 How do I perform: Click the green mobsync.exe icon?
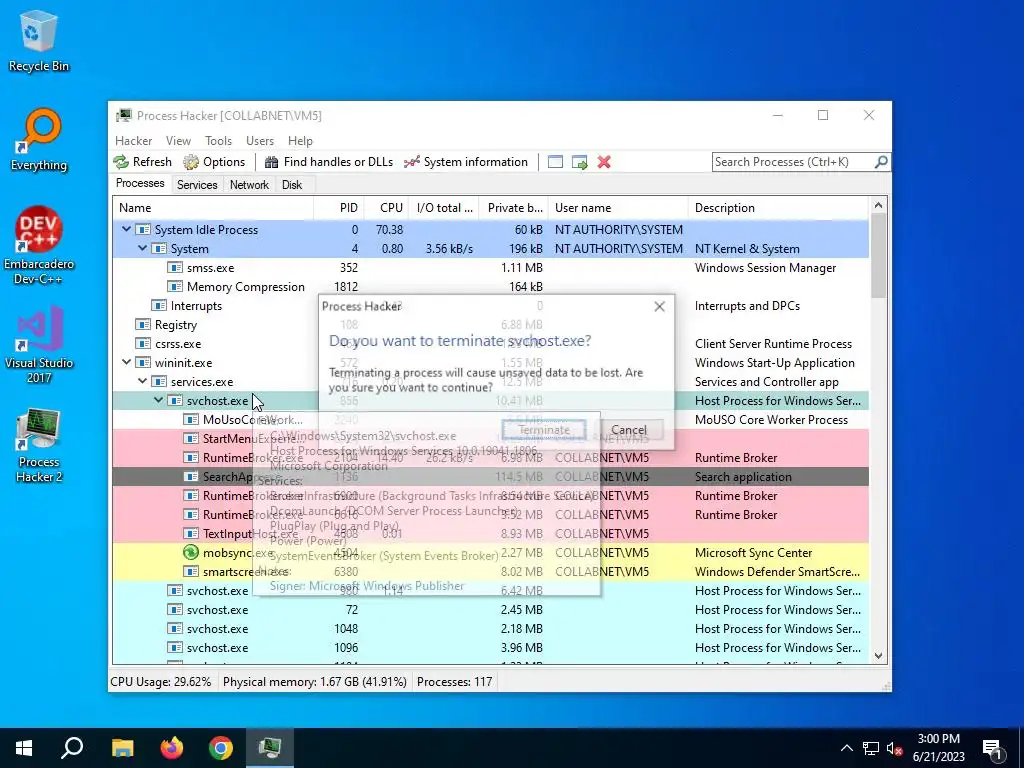(191, 552)
